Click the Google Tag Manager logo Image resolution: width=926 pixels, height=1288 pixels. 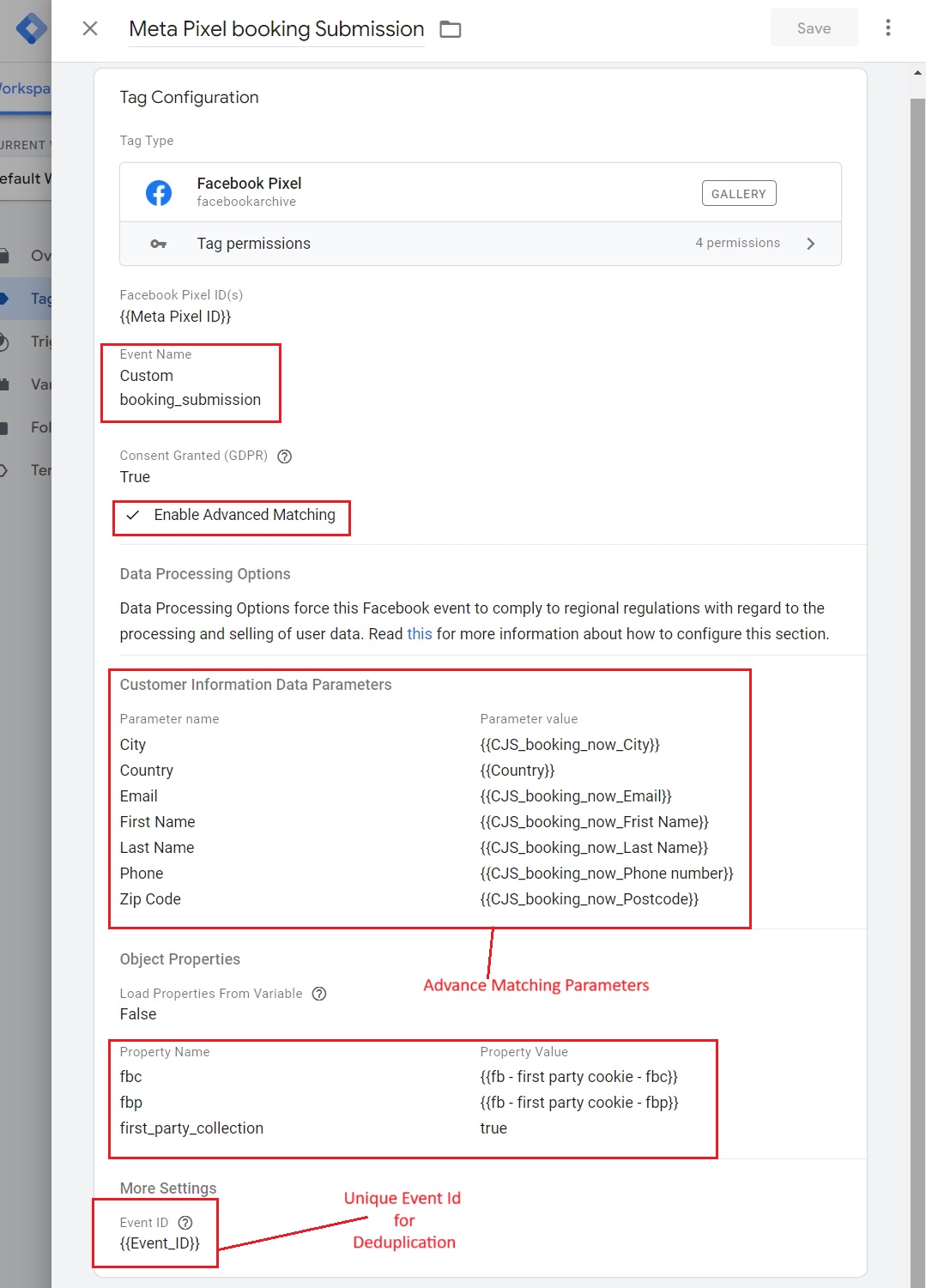[32, 28]
